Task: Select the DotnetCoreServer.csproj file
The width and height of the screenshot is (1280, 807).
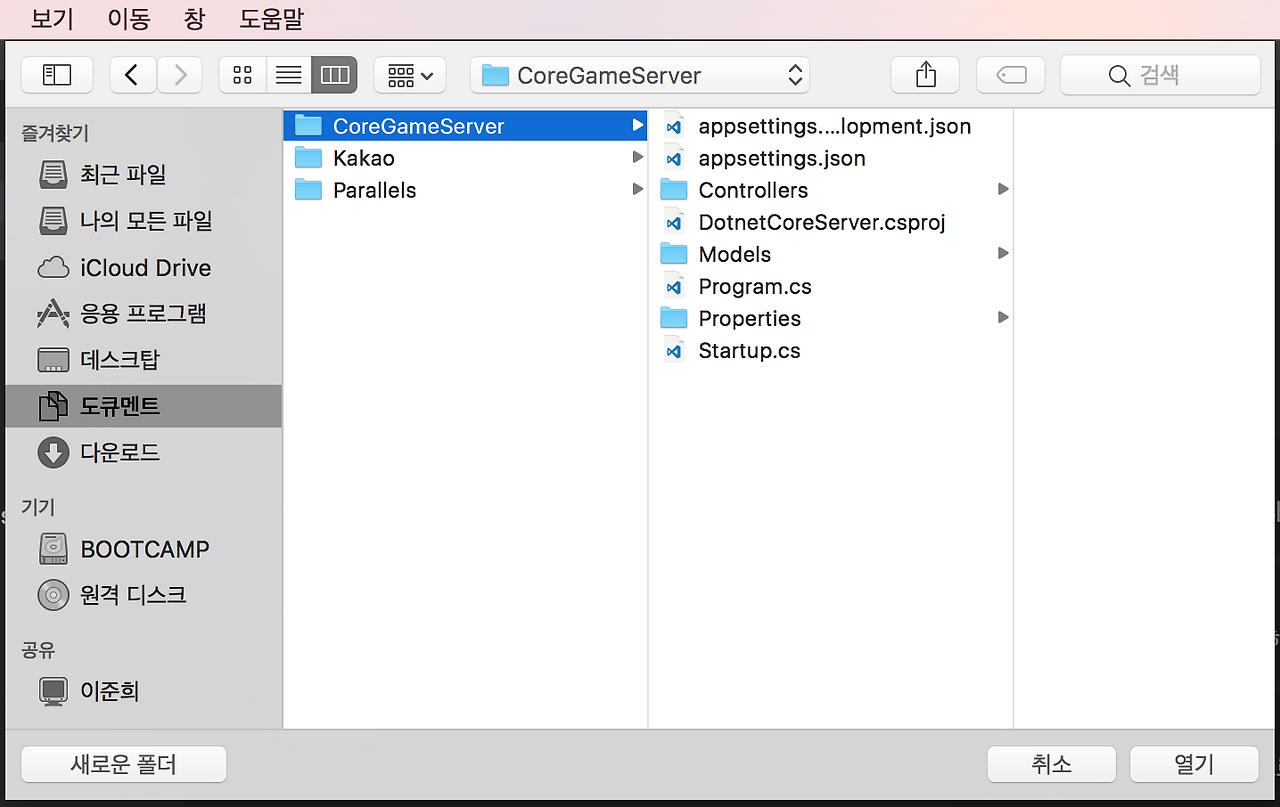Action: click(x=832, y=222)
